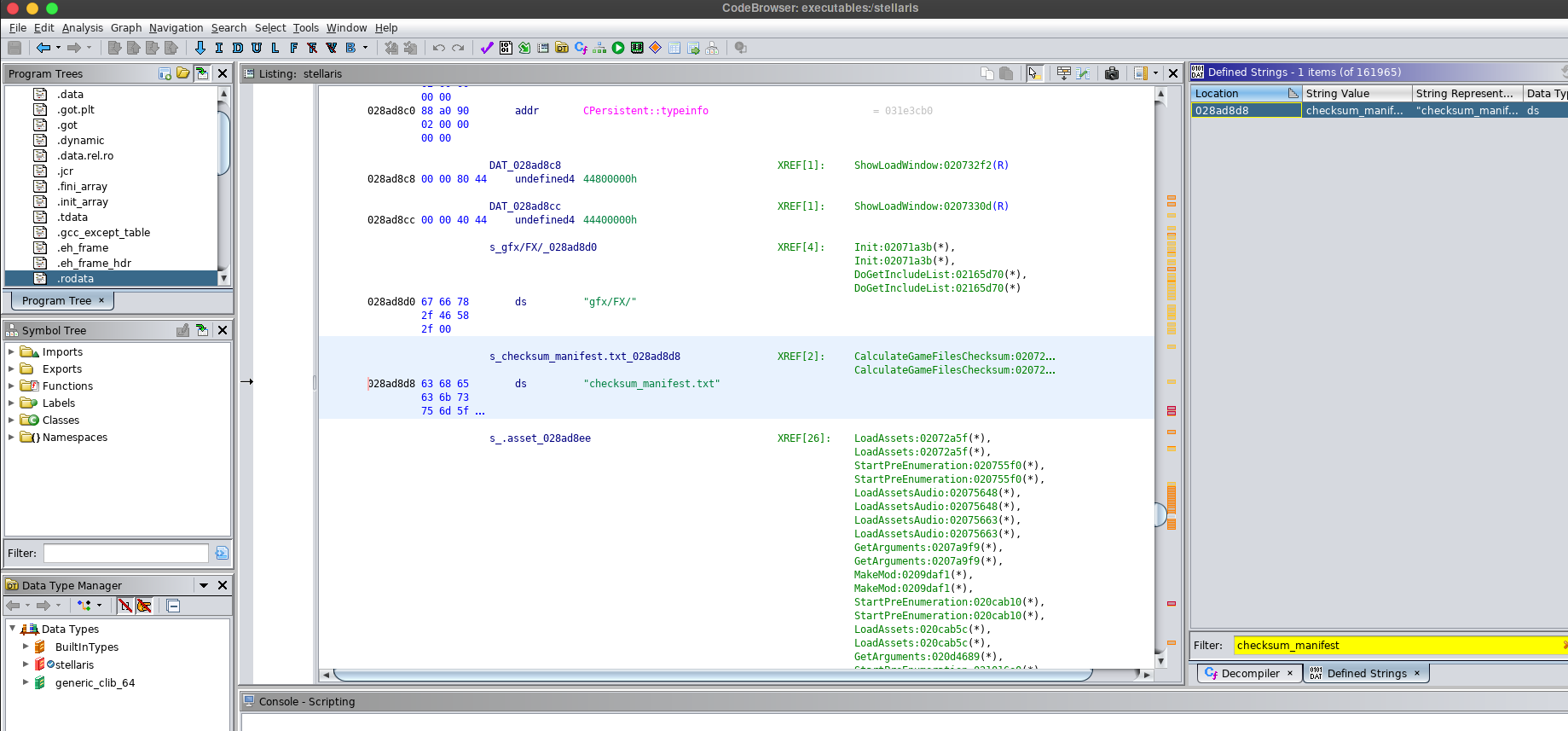Screen dimensions: 1568x731
Task: Expand the Functions folder in Symbol Tree
Action: tap(11, 386)
